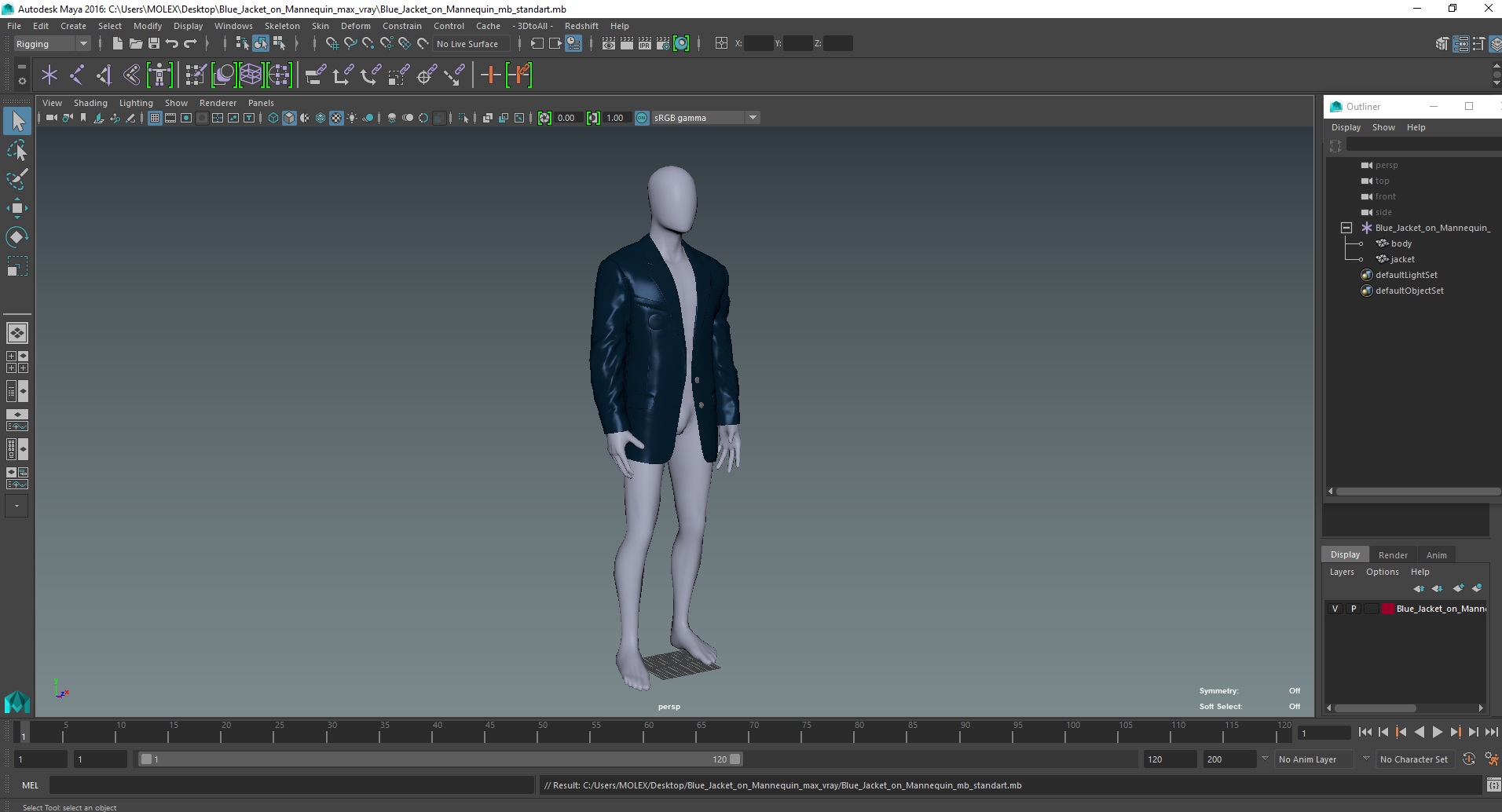Open the Rigging menu set dropdown
This screenshot has width=1502, height=812.
tap(52, 44)
